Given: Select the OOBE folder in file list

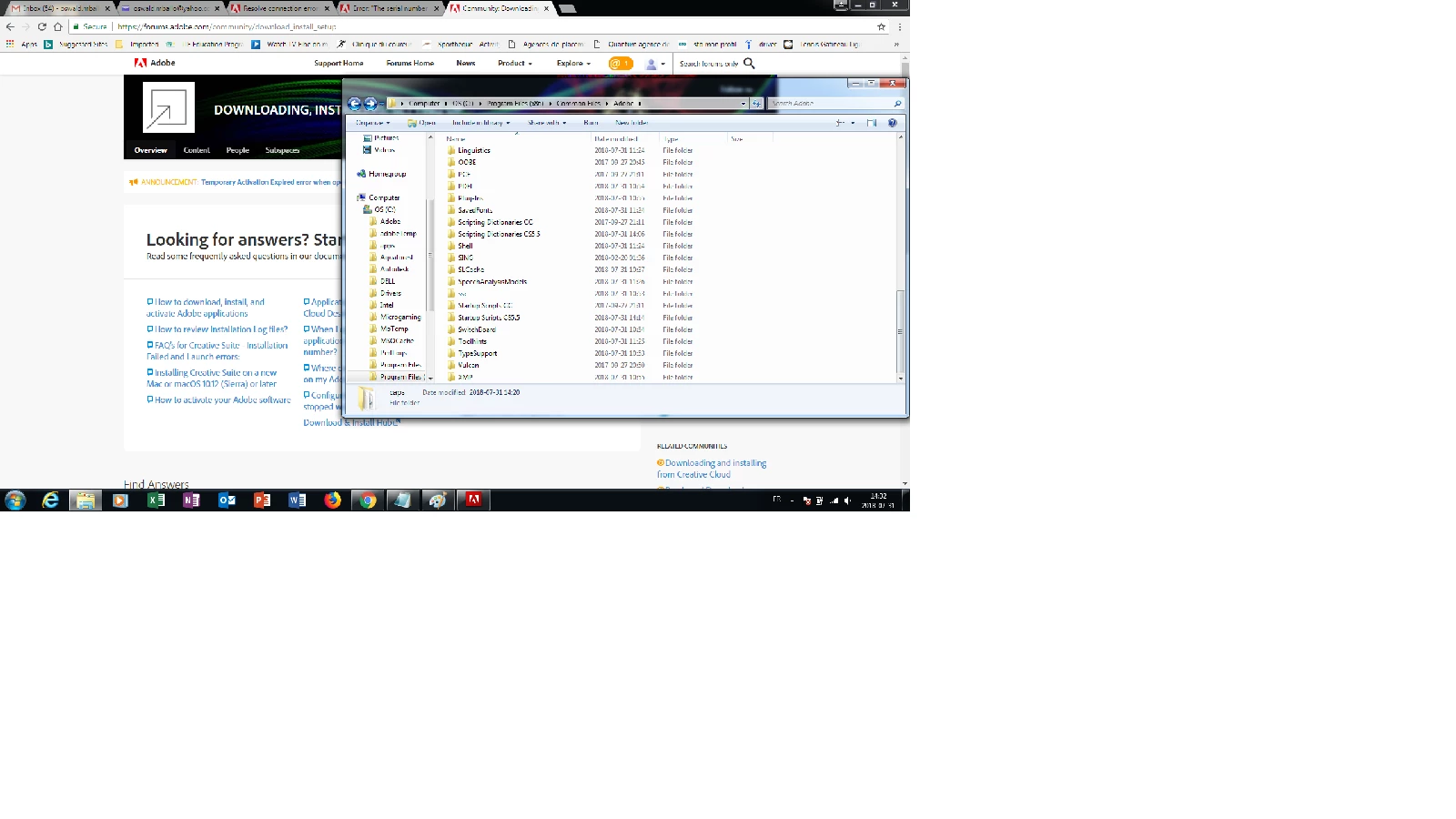Looking at the screenshot, I should 467,162.
